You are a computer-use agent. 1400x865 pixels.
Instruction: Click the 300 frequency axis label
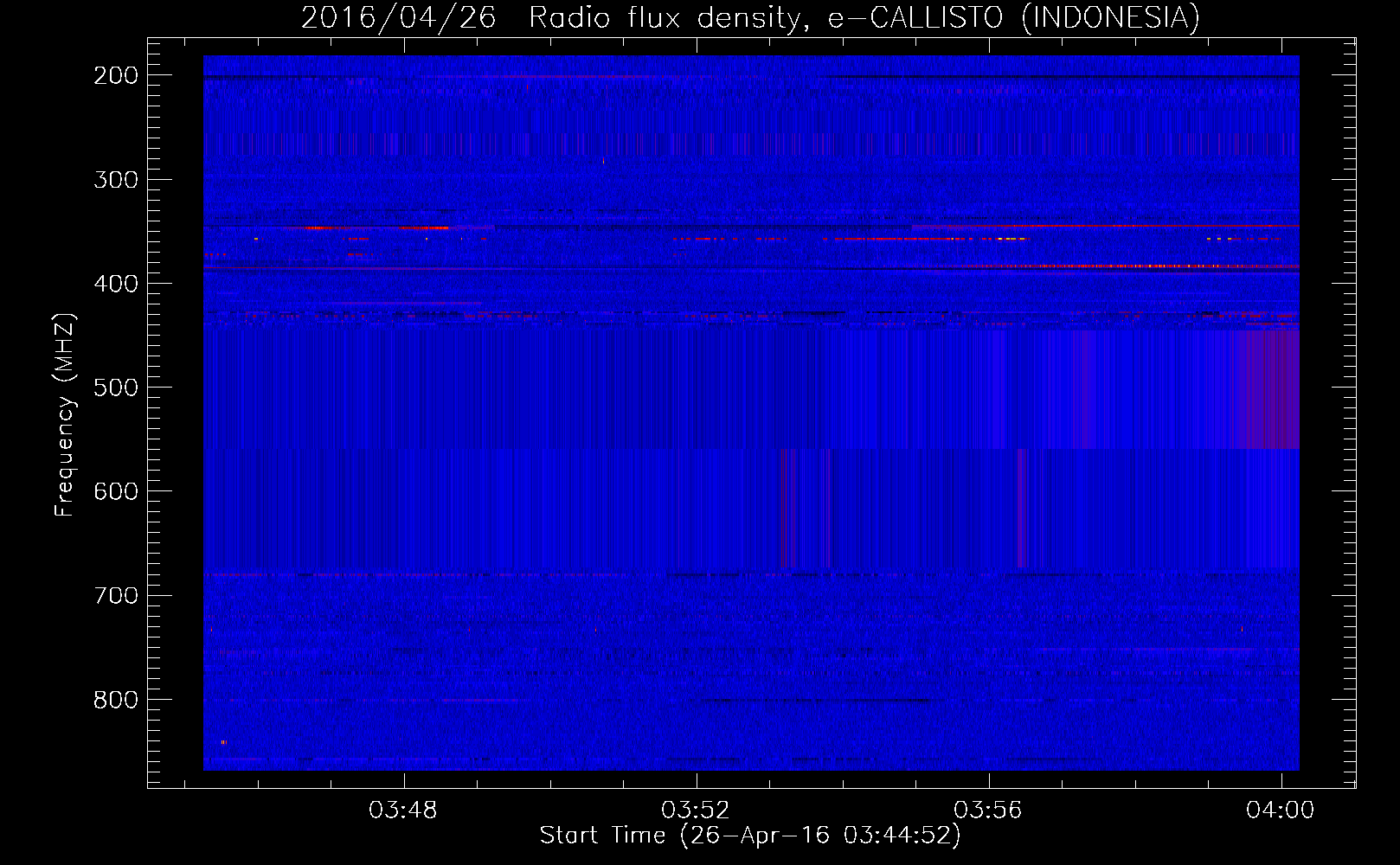point(116,180)
